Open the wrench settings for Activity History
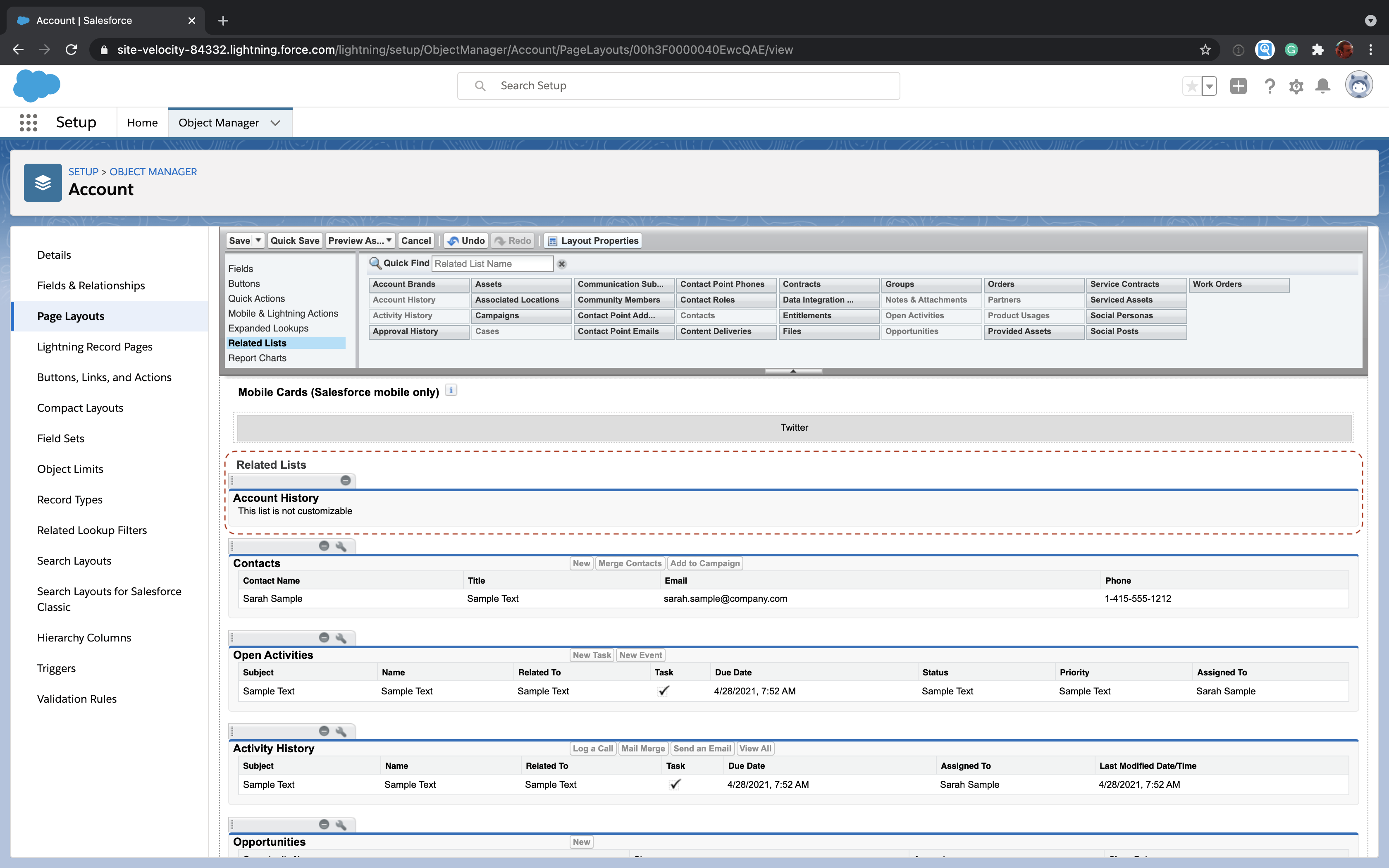Image resolution: width=1389 pixels, height=868 pixels. (341, 731)
